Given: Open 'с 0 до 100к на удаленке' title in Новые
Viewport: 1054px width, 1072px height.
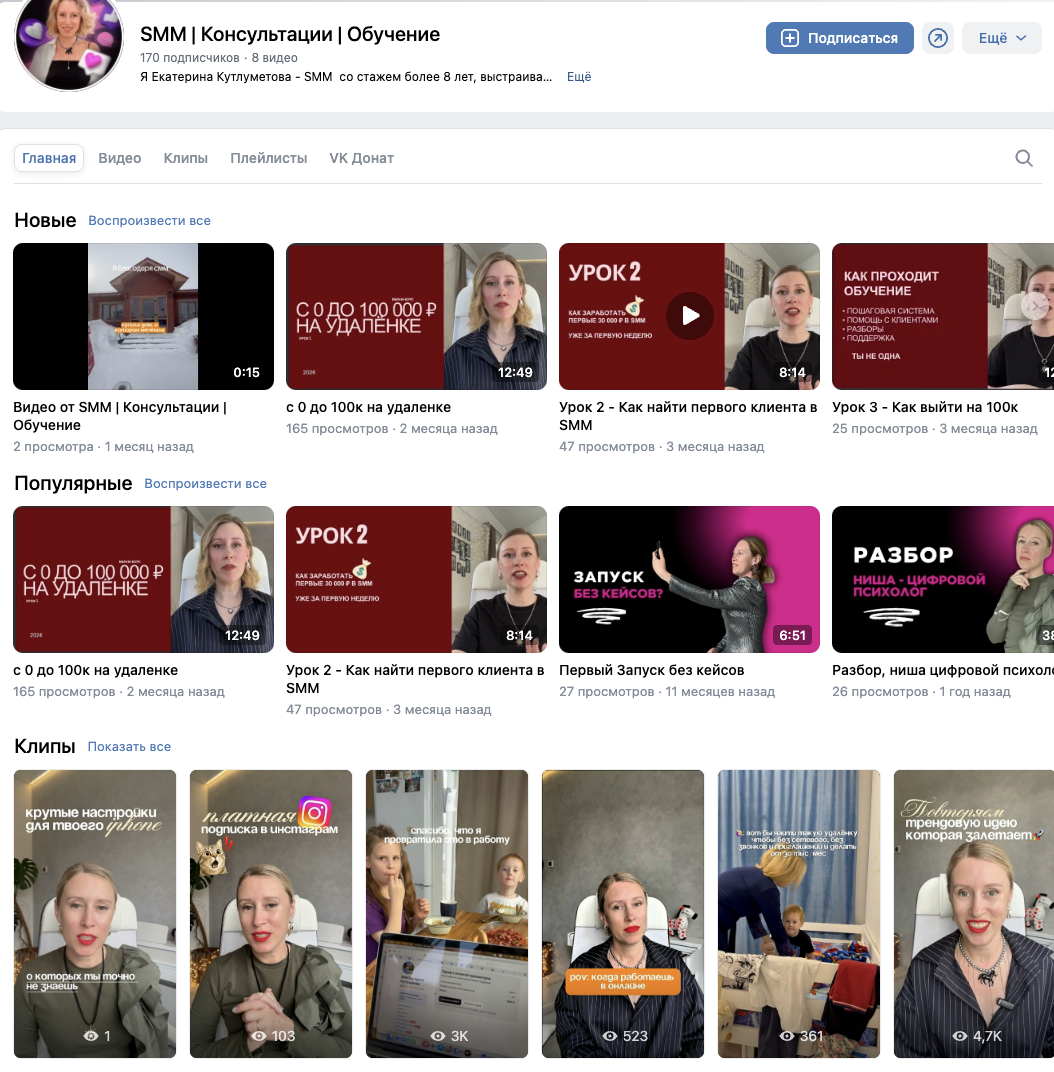Looking at the screenshot, I should point(368,407).
